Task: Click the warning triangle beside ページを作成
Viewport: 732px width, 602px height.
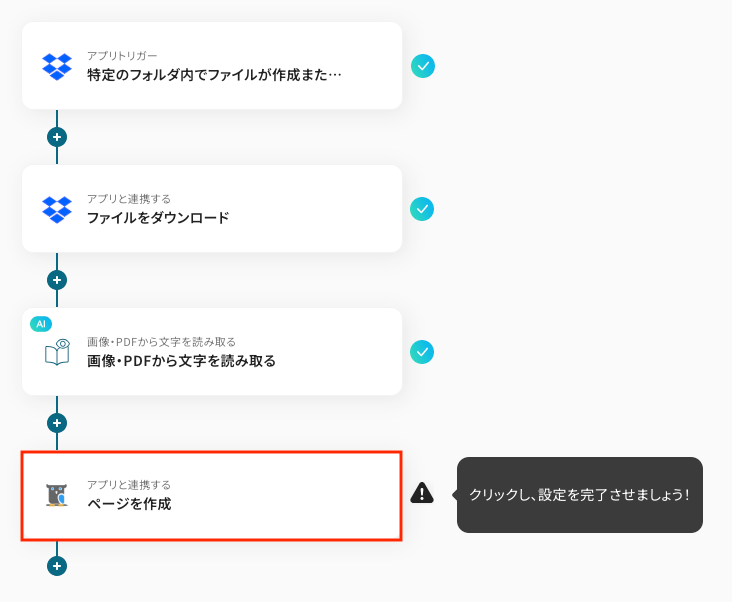Action: (422, 493)
